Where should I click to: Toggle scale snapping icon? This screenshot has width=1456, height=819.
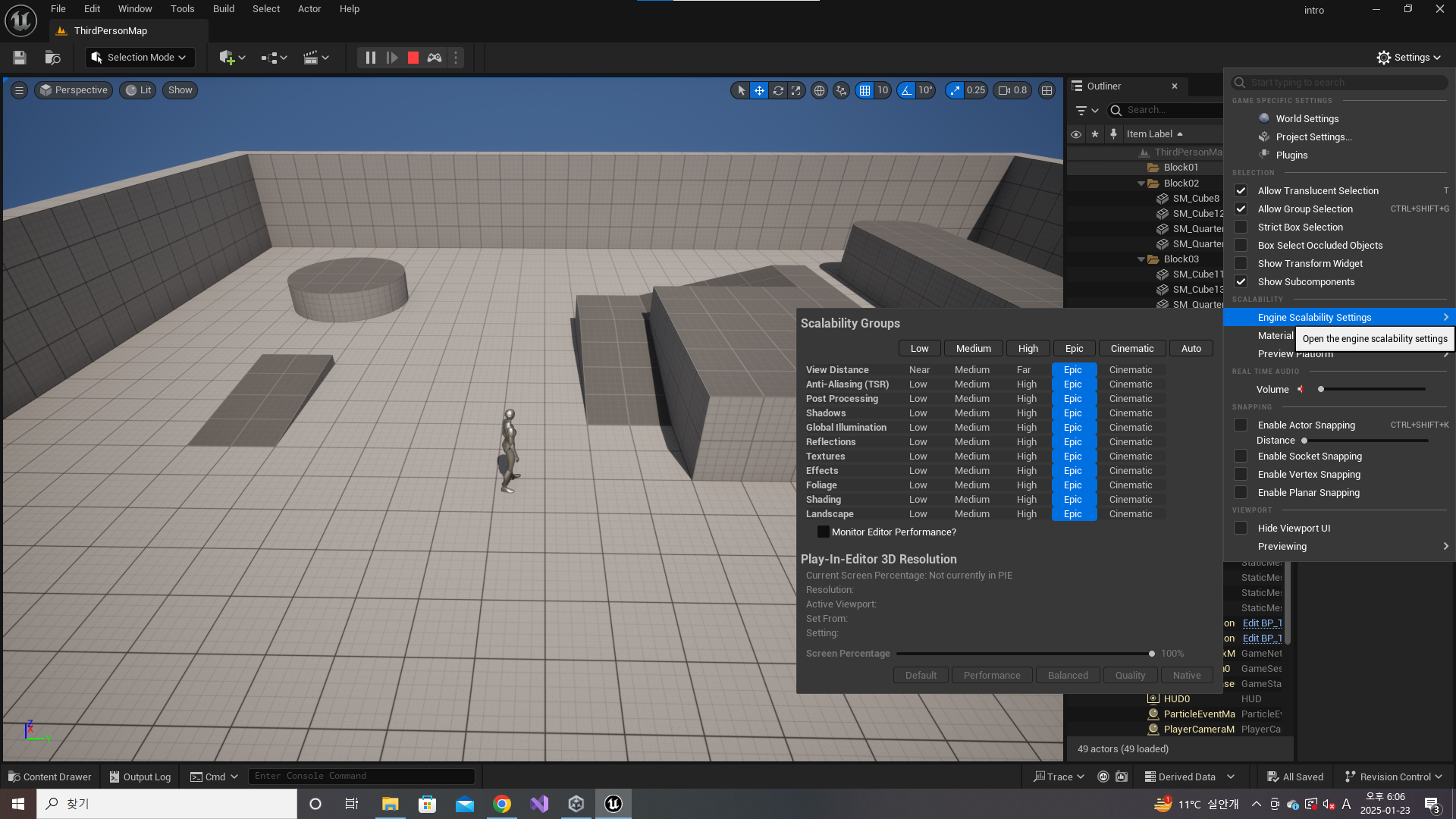(x=955, y=90)
